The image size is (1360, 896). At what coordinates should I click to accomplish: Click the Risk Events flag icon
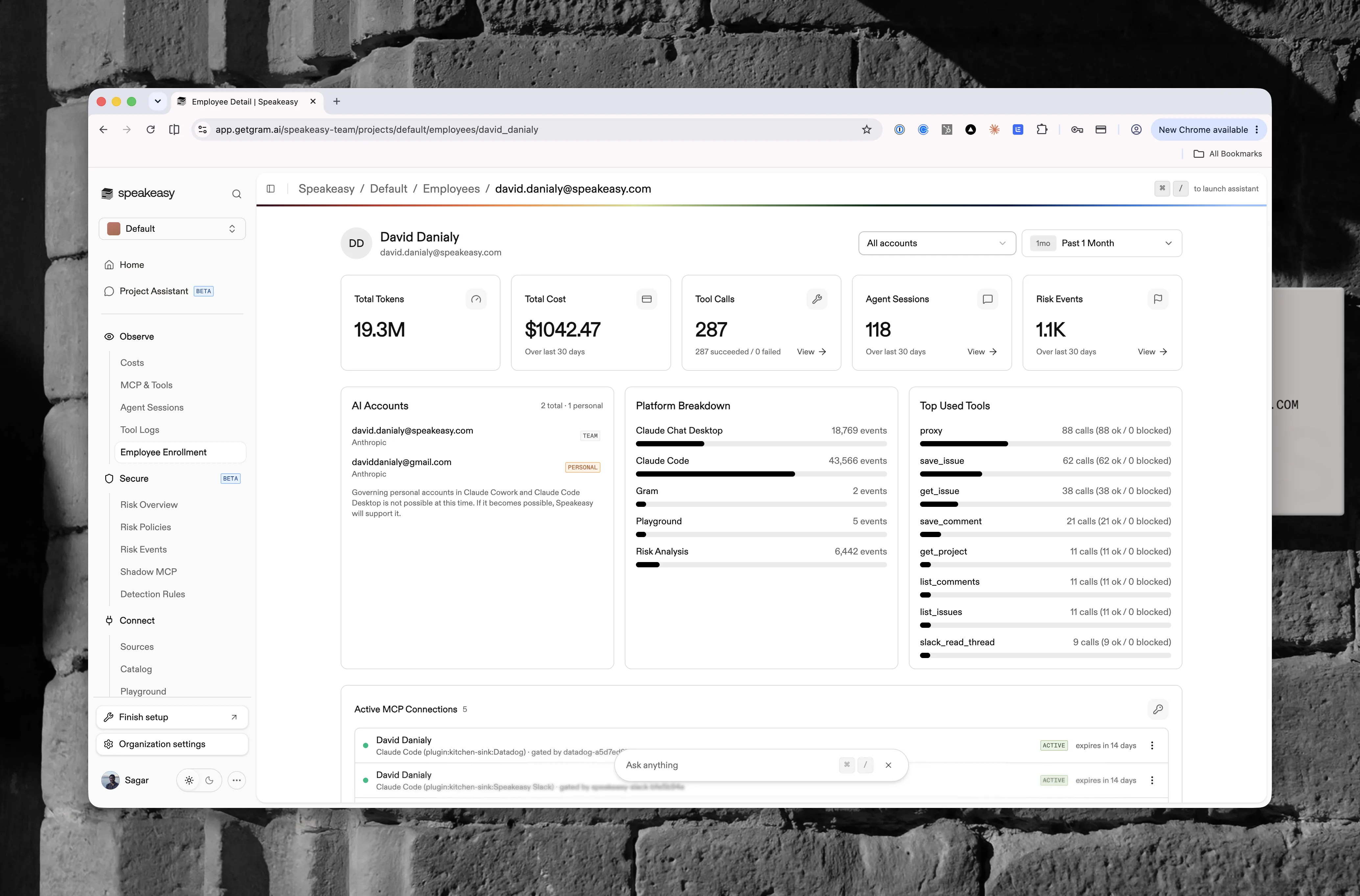coord(1158,299)
